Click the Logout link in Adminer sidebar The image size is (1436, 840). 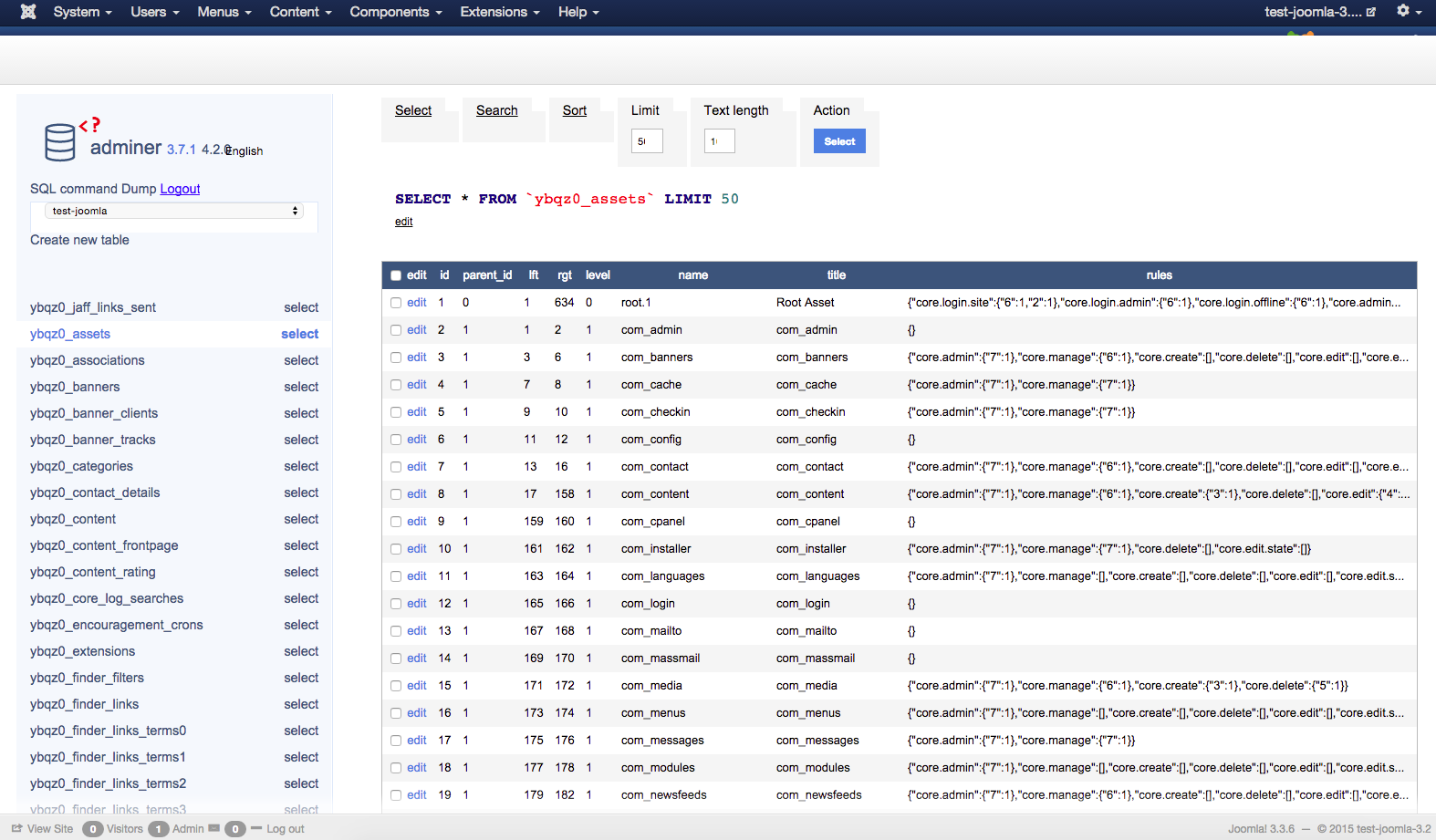pyautogui.click(x=180, y=189)
